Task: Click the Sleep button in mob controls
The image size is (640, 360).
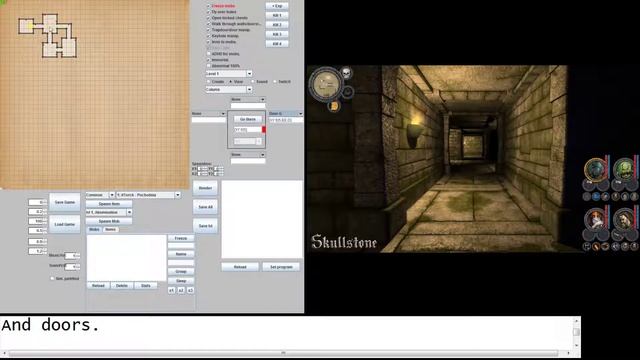Action: 181,281
